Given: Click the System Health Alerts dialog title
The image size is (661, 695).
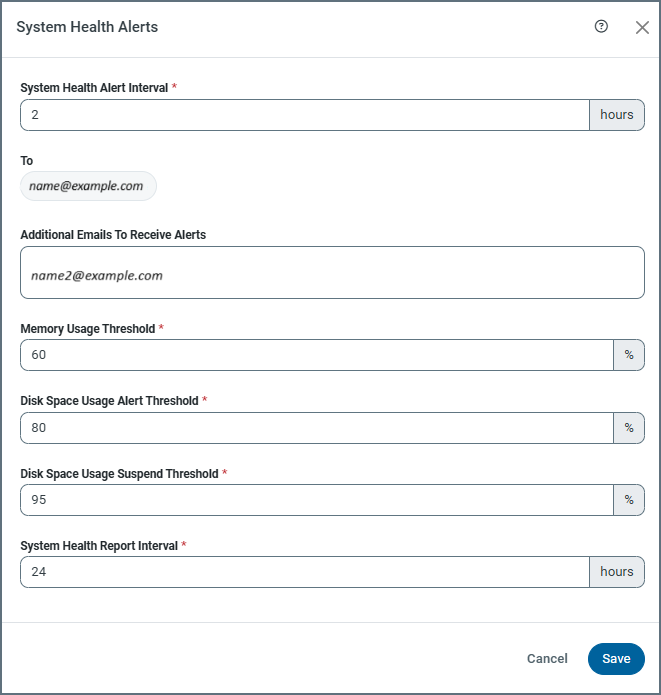Looking at the screenshot, I should pyautogui.click(x=87, y=27).
